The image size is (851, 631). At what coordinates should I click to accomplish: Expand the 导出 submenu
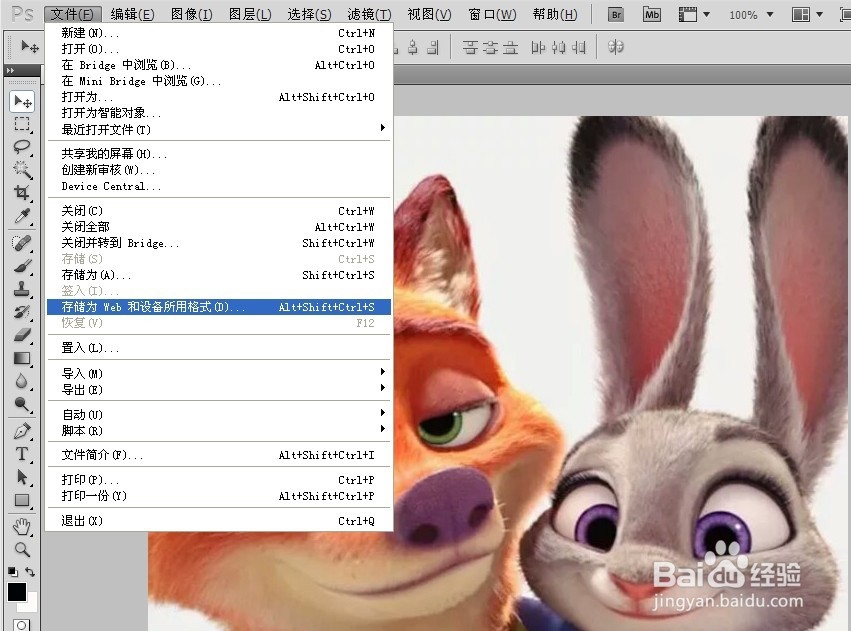pos(218,390)
